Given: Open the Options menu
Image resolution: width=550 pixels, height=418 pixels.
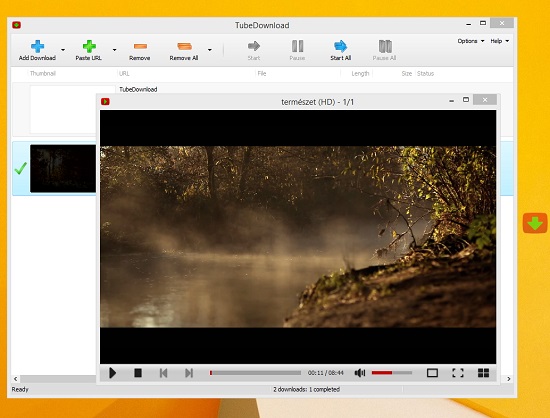Looking at the screenshot, I should [471, 41].
